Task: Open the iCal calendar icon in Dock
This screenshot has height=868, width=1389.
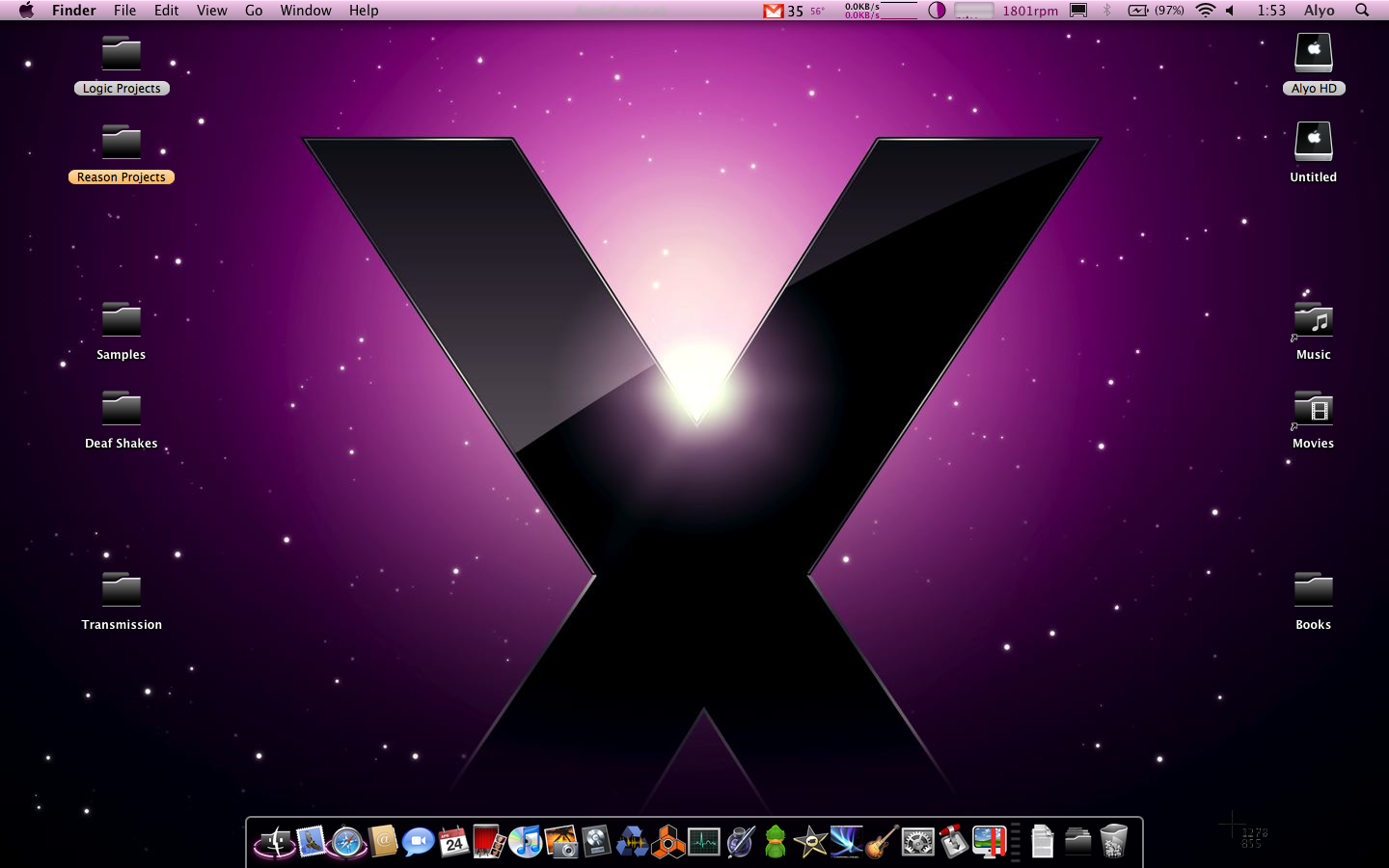Action: point(453,842)
